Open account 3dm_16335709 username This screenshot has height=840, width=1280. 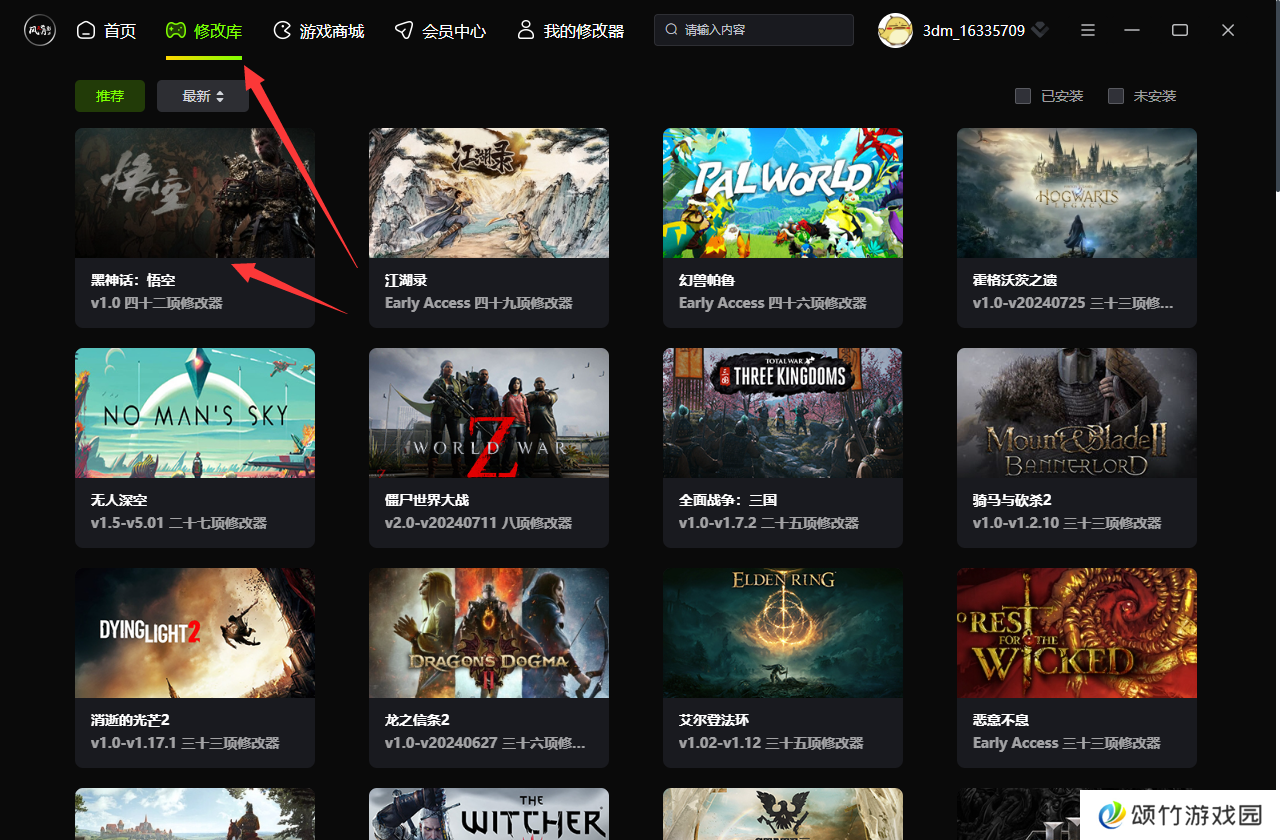tap(973, 31)
